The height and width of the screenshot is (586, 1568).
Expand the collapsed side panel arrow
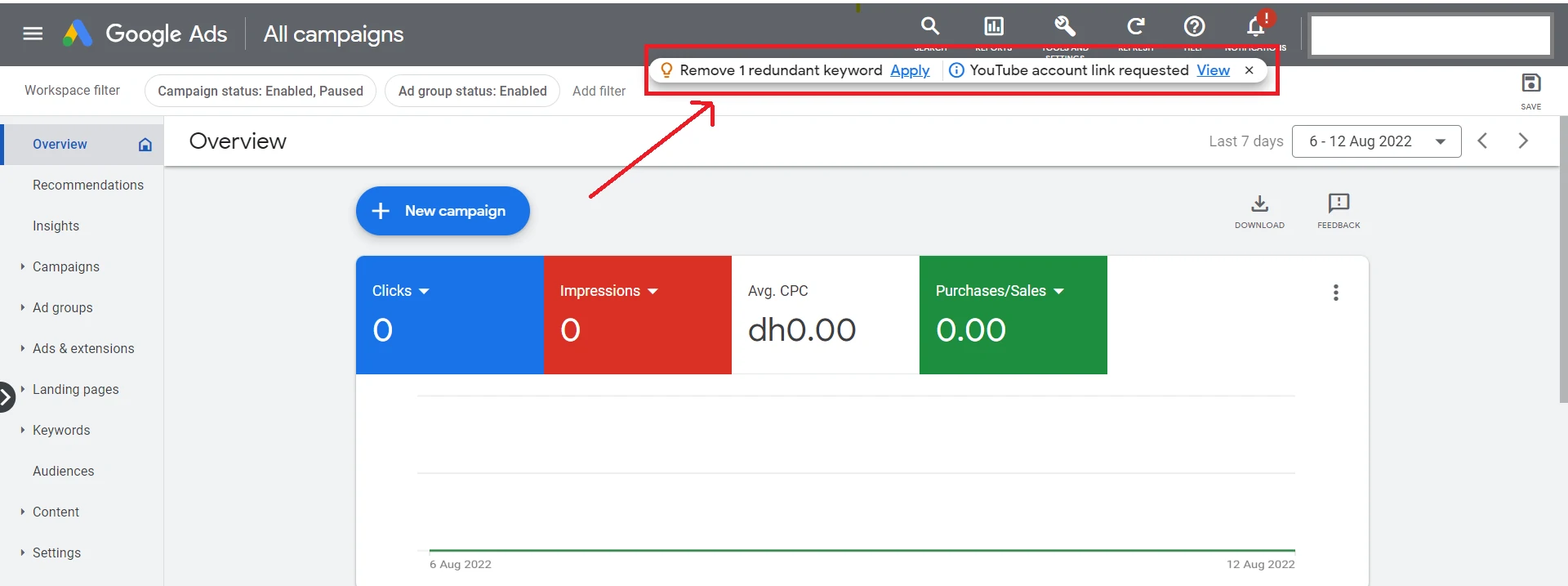pos(7,397)
